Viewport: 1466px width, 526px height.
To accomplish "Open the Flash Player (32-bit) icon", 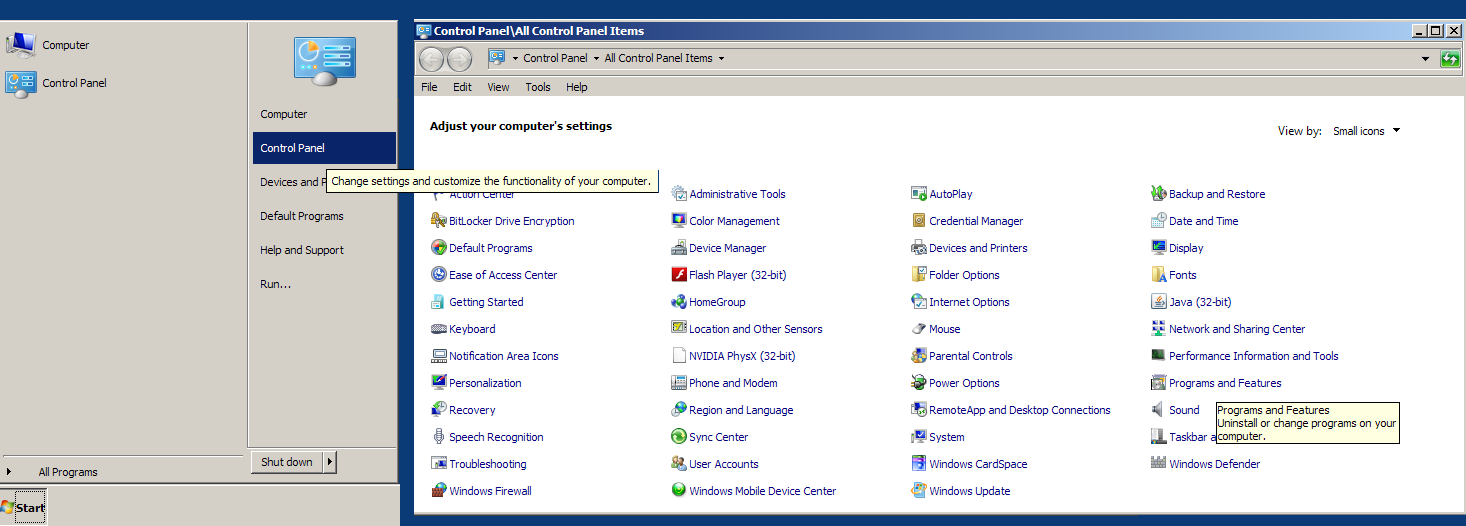I will click(679, 275).
